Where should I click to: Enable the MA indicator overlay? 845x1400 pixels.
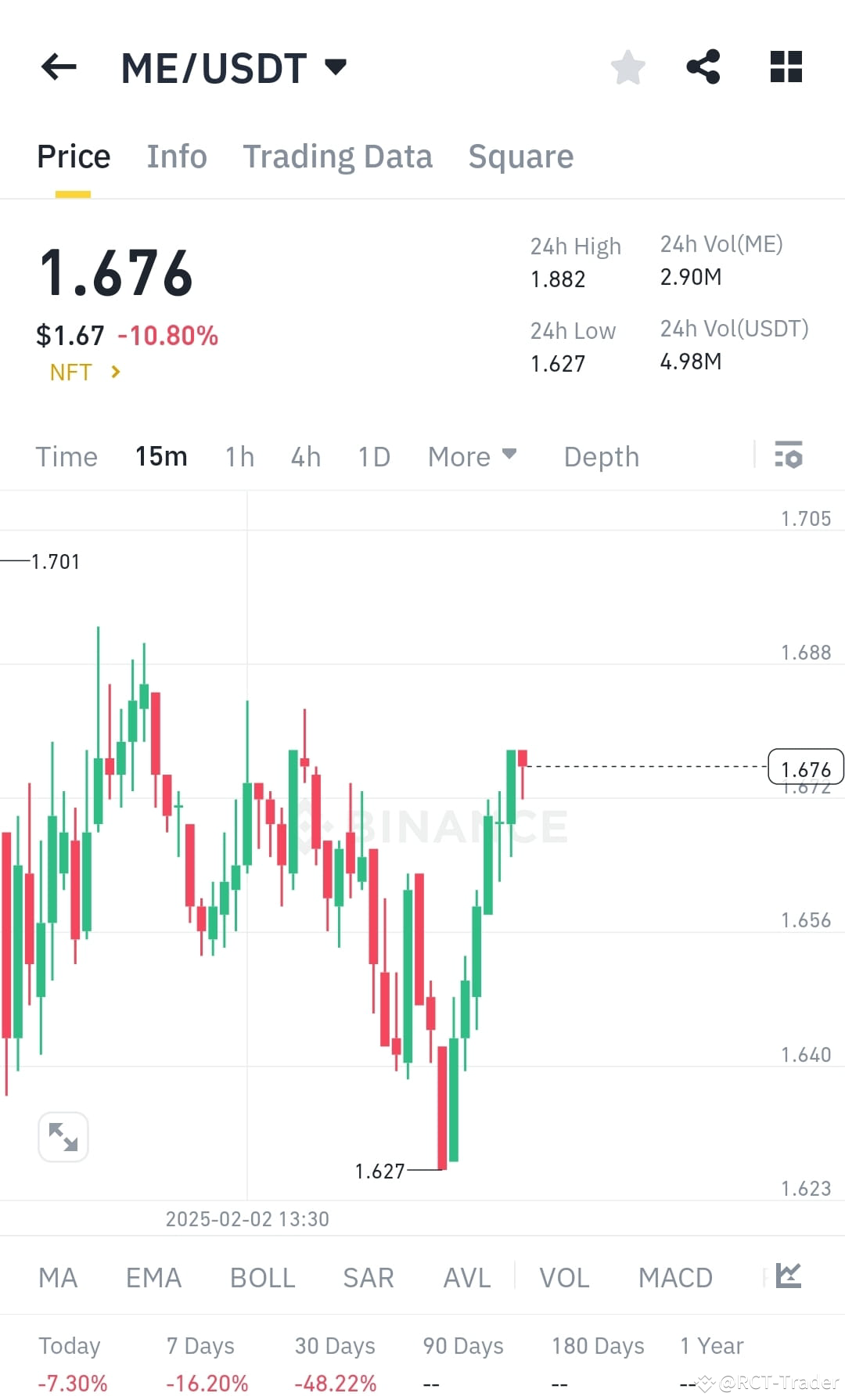(x=58, y=1276)
